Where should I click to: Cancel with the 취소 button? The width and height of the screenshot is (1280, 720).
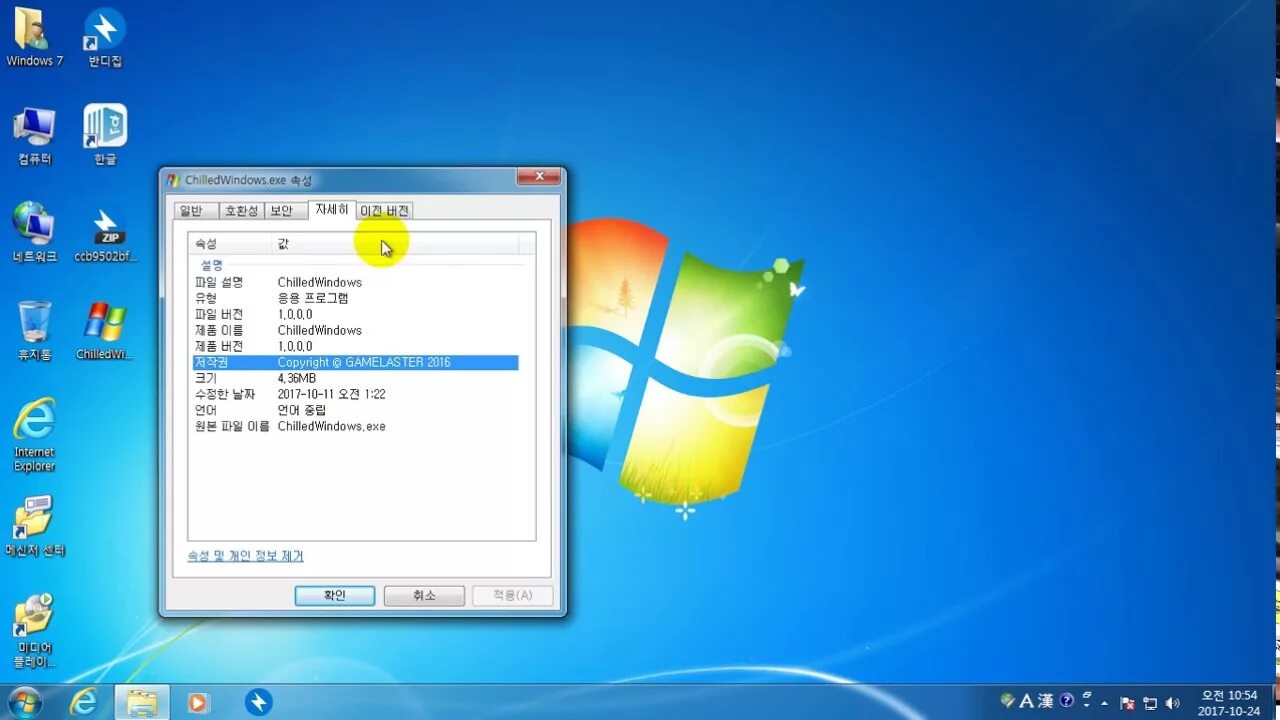[424, 596]
